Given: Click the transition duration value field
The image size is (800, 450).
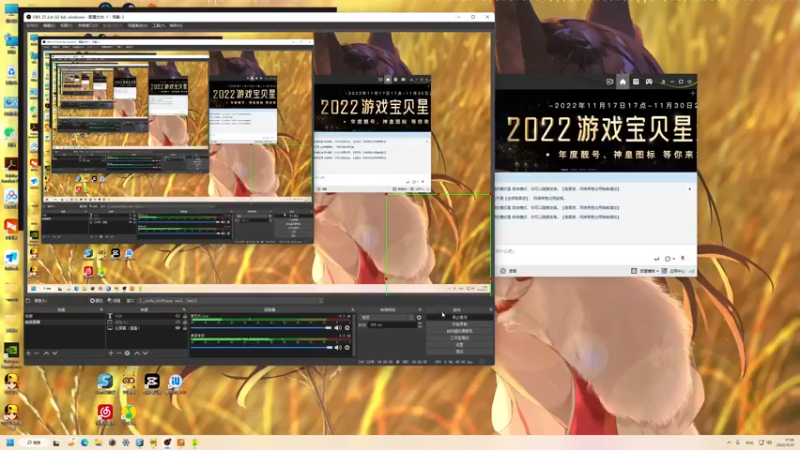Looking at the screenshot, I should tap(393, 324).
